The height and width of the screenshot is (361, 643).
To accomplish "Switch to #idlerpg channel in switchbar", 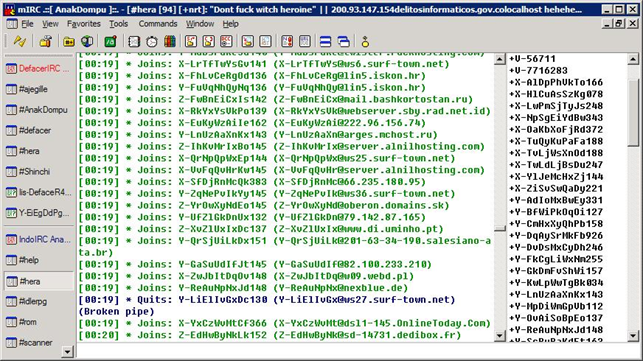I will point(38,302).
